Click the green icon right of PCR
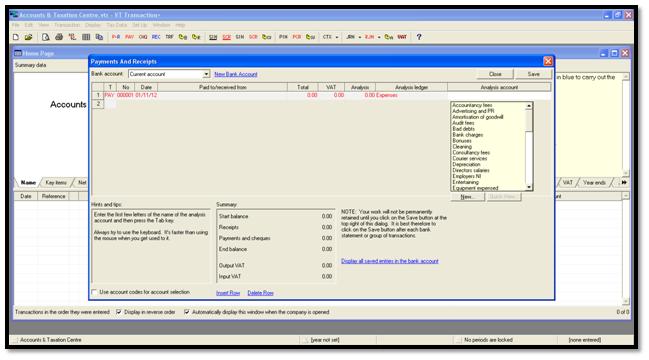649x360 pixels. point(310,37)
